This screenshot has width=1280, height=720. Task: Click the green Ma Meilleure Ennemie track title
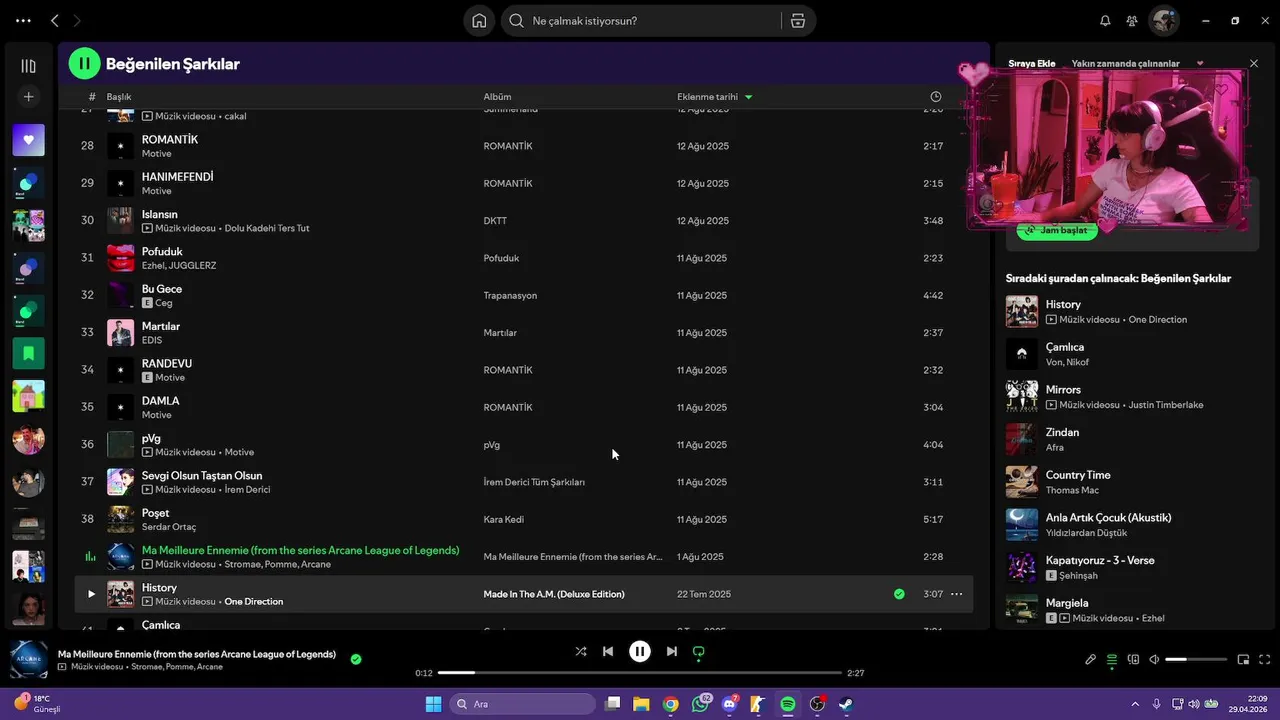300,550
